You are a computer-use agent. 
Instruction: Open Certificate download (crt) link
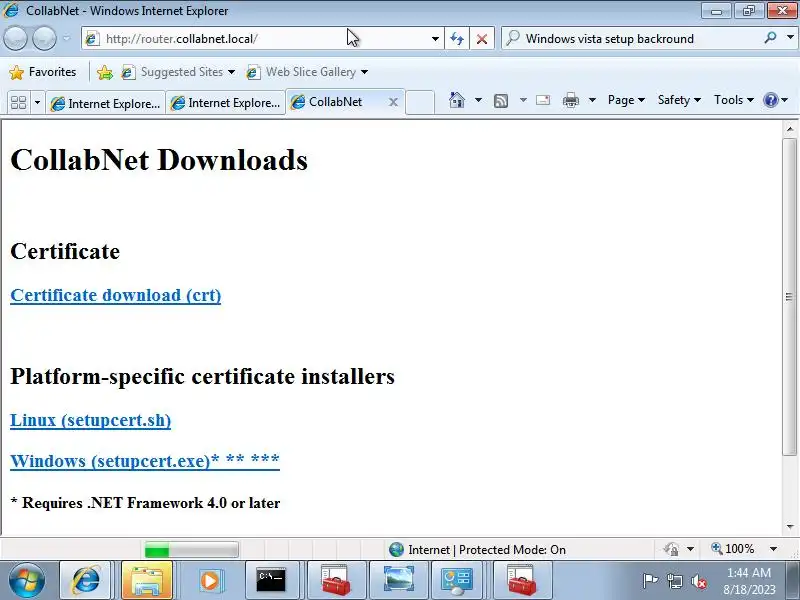[116, 295]
